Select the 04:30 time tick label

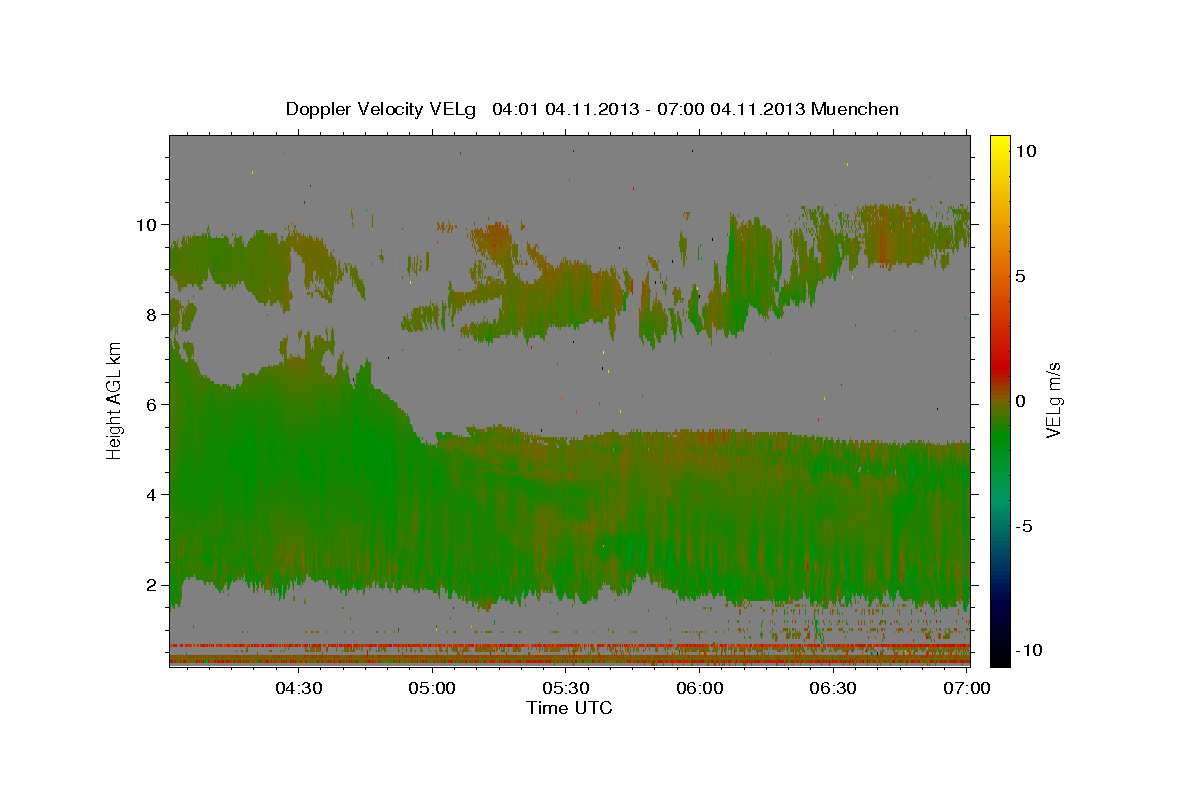(x=298, y=688)
